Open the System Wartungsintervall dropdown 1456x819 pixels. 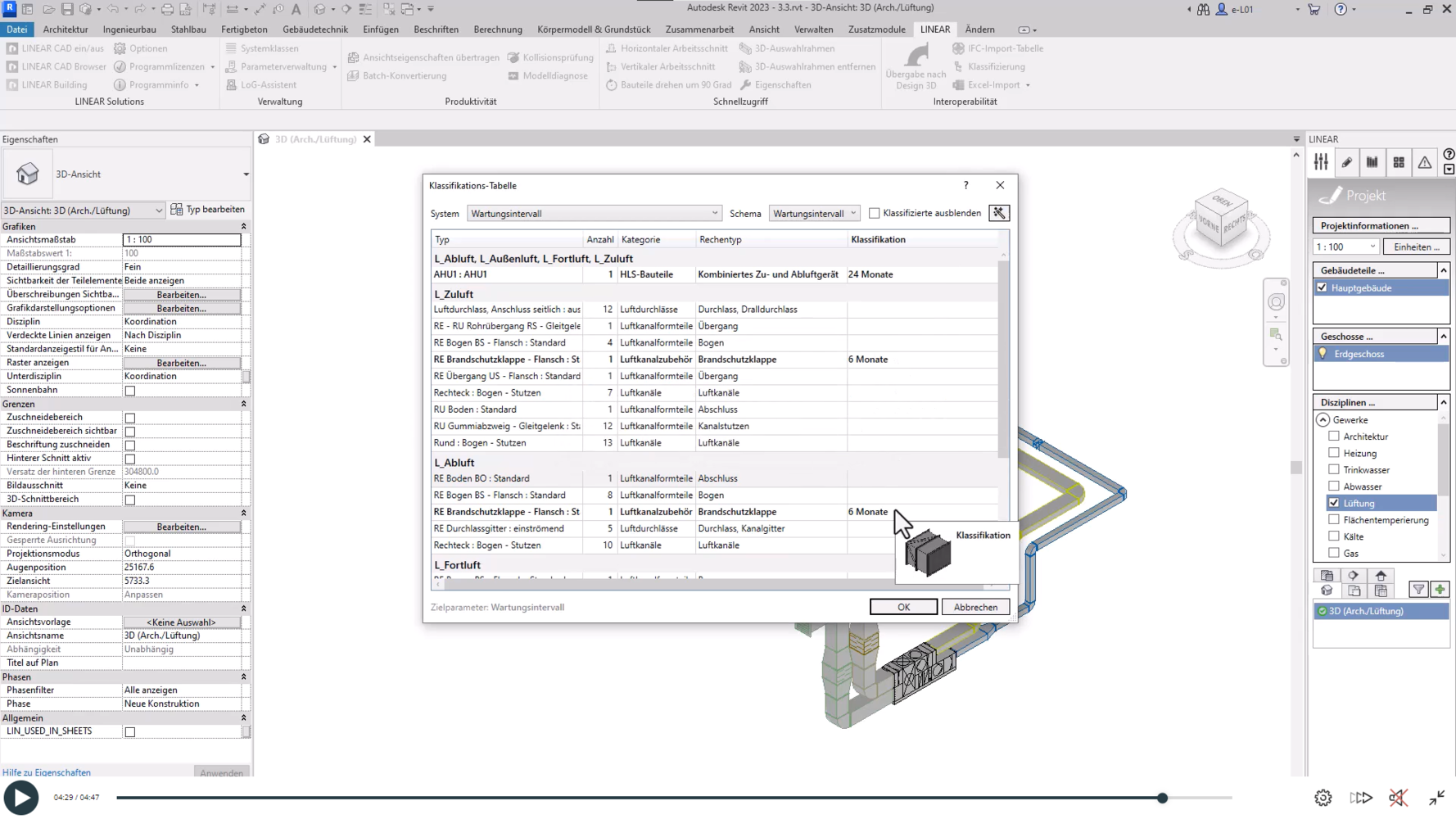594,213
